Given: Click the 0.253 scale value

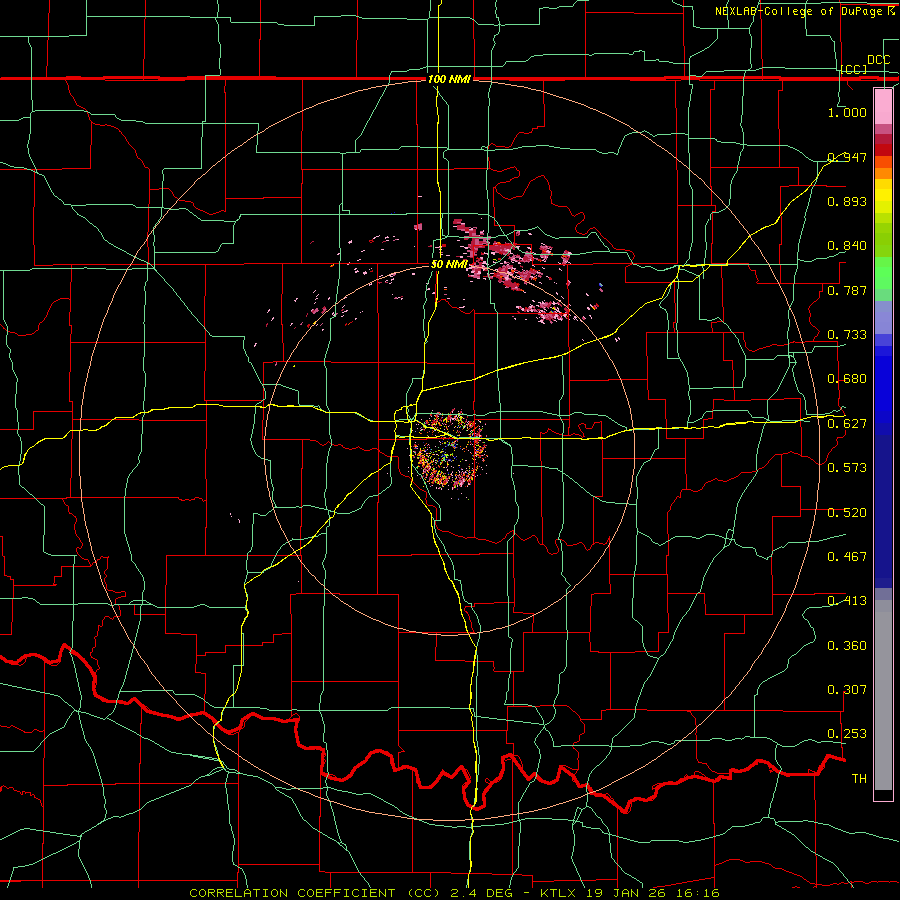Looking at the screenshot, I should pos(847,734).
